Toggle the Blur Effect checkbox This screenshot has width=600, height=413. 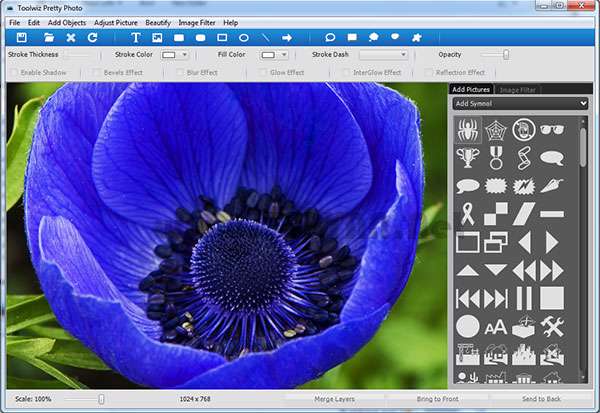pyautogui.click(x=180, y=72)
